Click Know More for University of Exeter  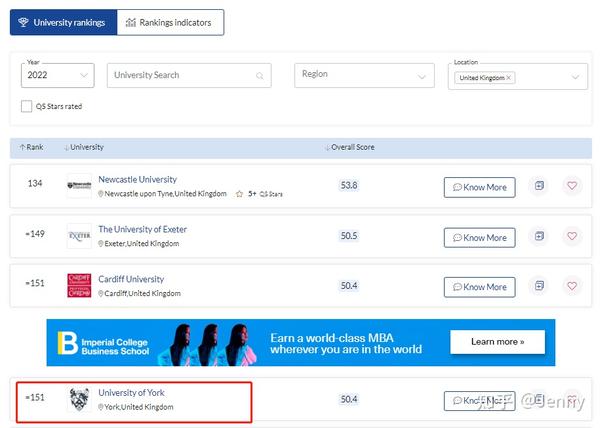click(x=479, y=238)
